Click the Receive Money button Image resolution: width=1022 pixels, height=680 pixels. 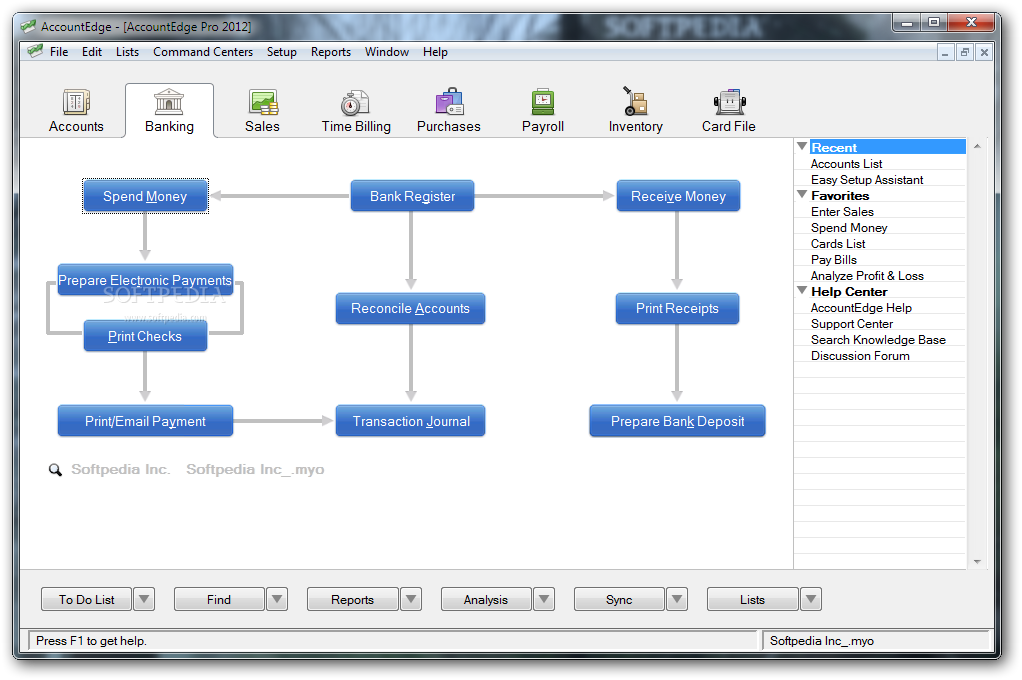678,196
